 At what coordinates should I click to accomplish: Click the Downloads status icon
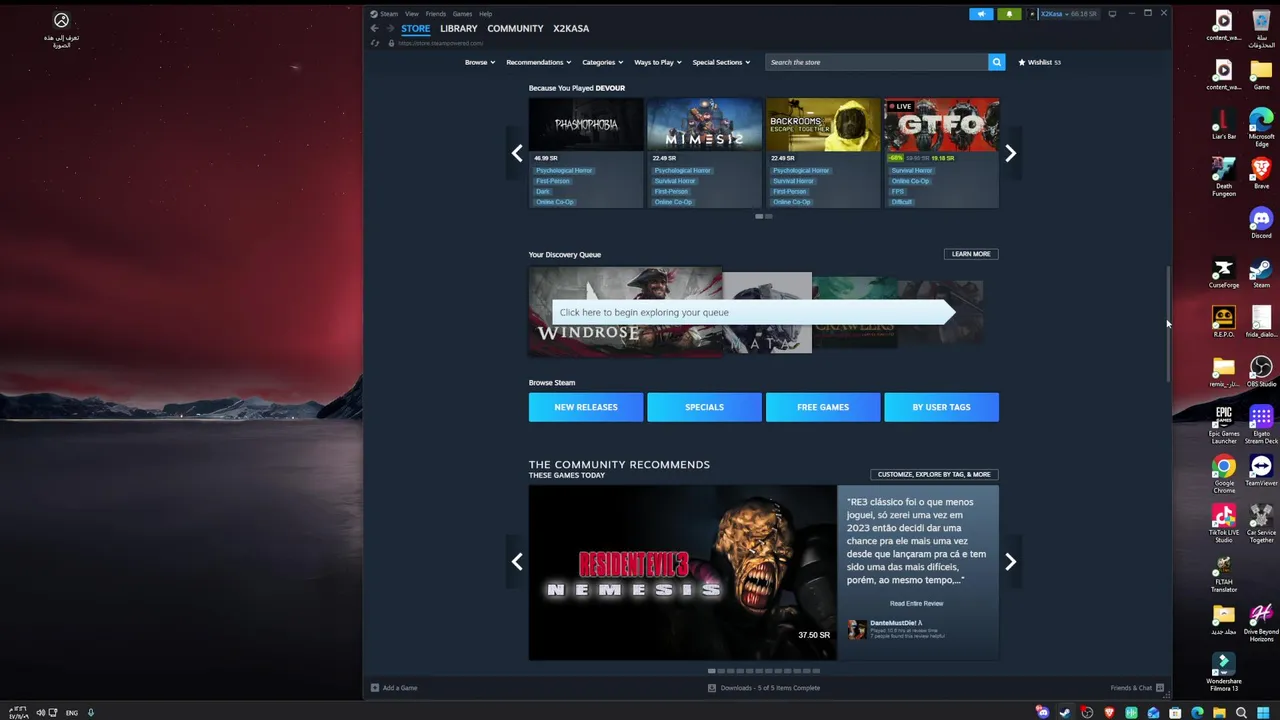(712, 688)
